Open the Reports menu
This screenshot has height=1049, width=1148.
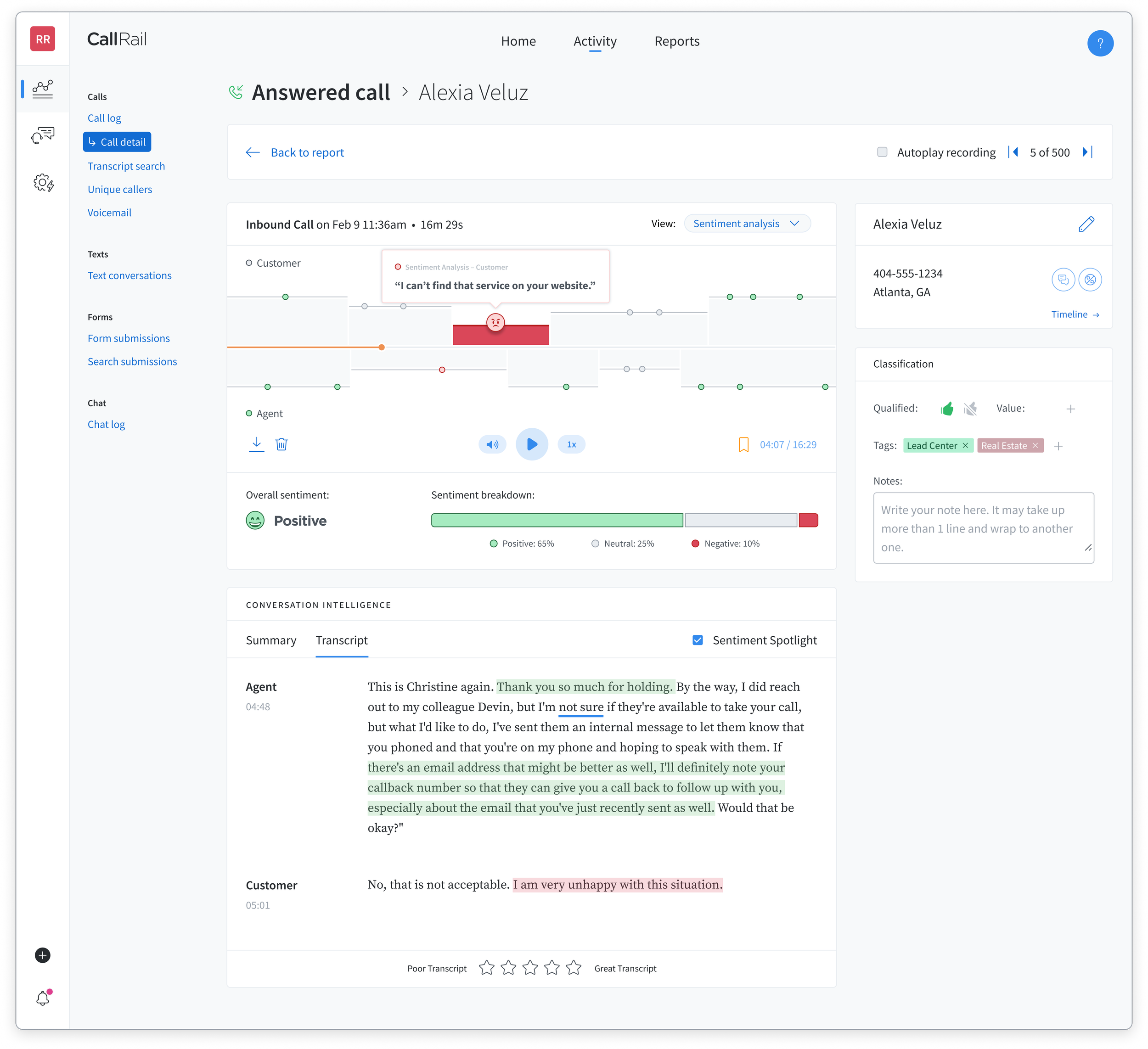676,41
